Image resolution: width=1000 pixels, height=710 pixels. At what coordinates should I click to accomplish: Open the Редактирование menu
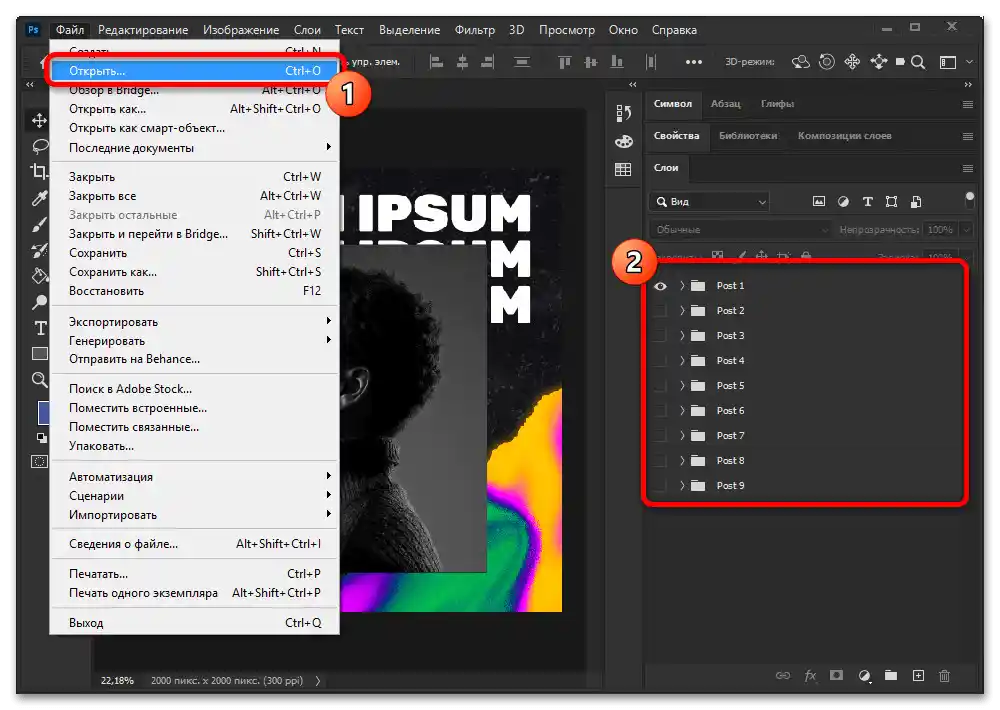(143, 30)
